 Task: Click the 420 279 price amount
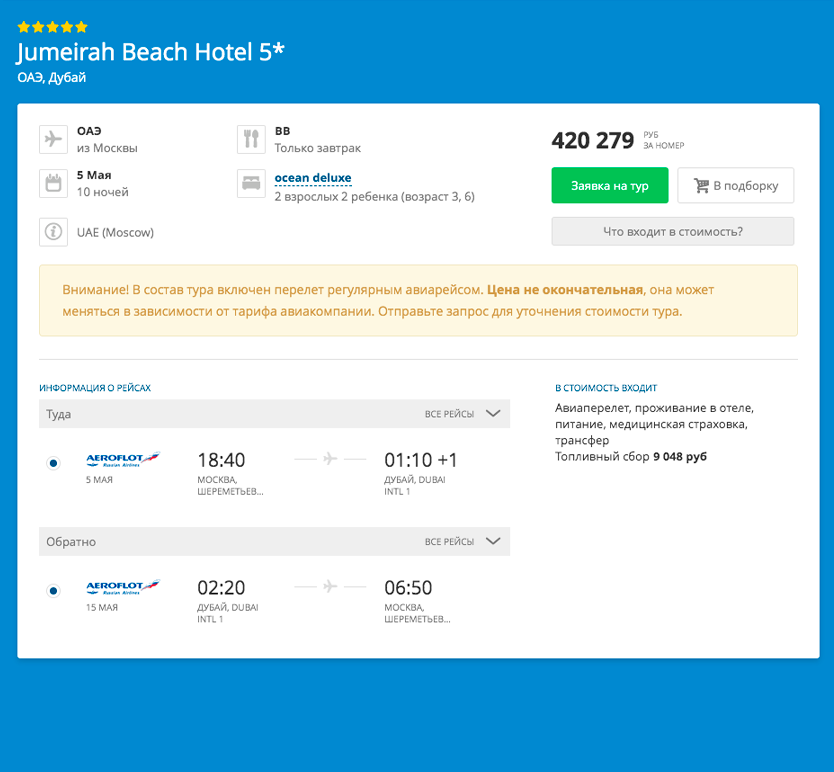coord(592,141)
